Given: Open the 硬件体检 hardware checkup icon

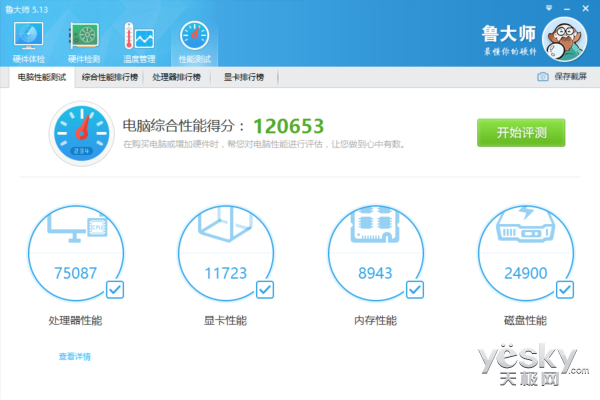Looking at the screenshot, I should [29, 43].
